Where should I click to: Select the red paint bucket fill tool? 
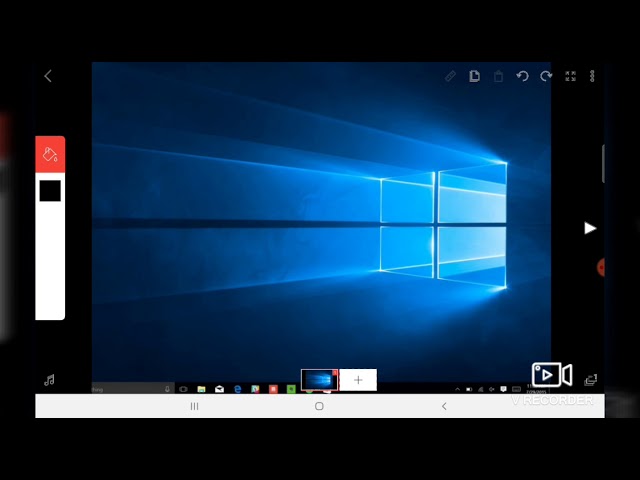[x=50, y=154]
